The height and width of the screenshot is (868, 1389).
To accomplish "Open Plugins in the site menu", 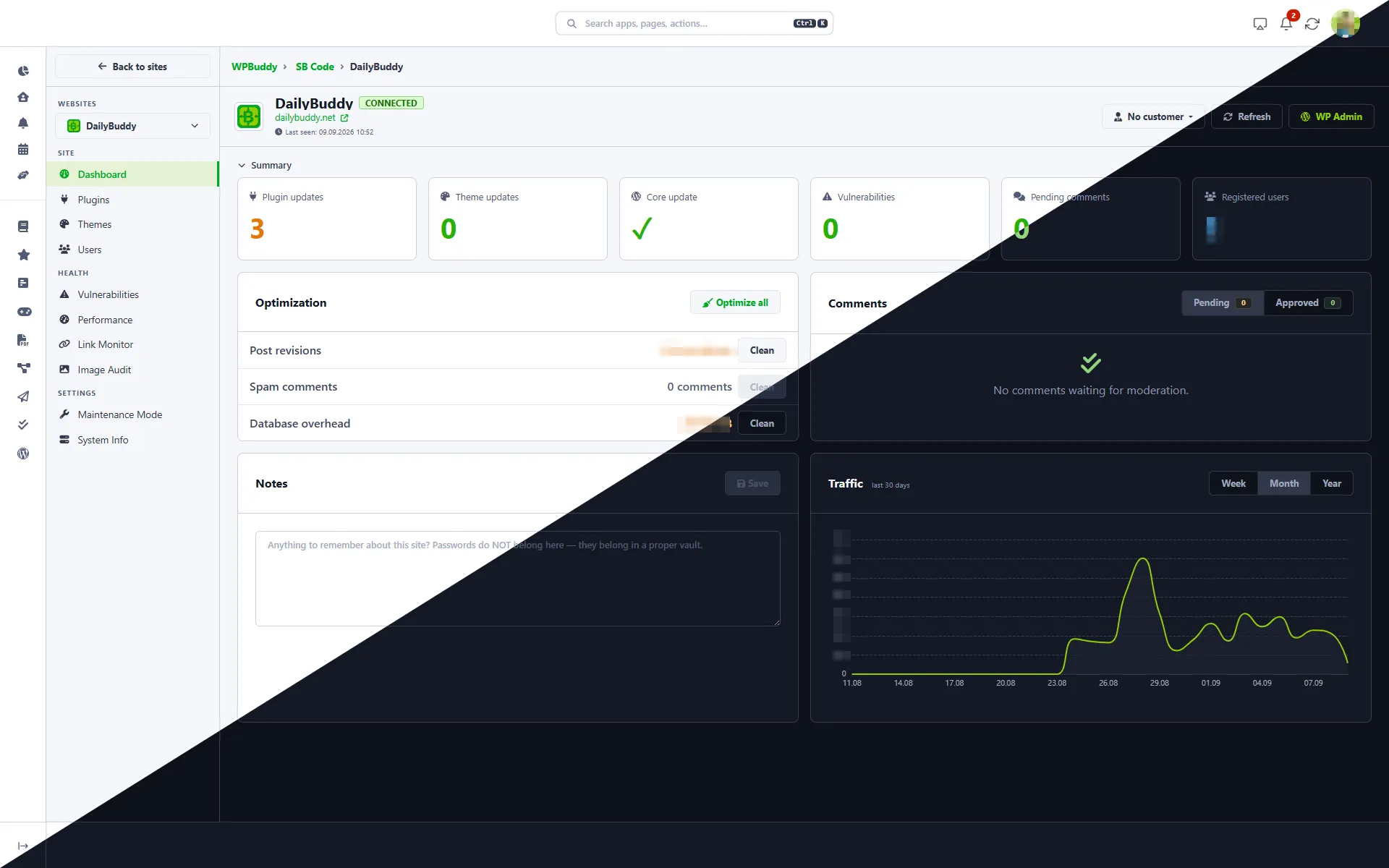I will click(x=132, y=200).
